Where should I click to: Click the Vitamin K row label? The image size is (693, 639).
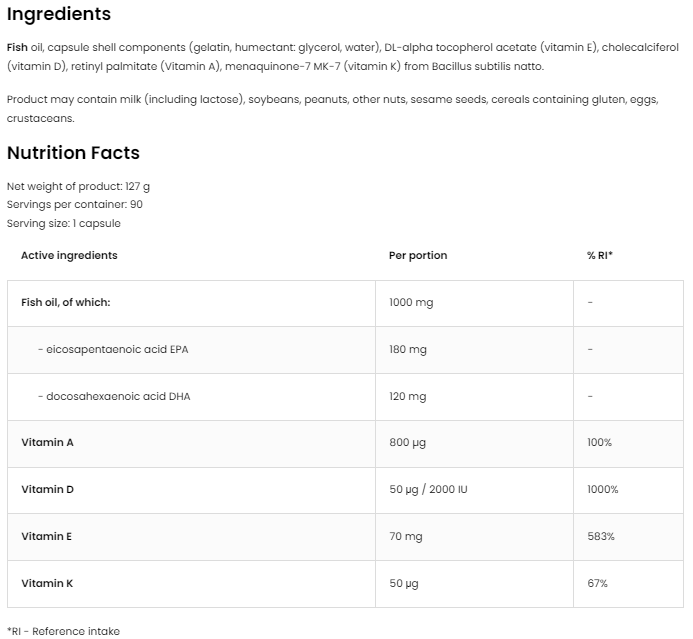click(x=47, y=583)
